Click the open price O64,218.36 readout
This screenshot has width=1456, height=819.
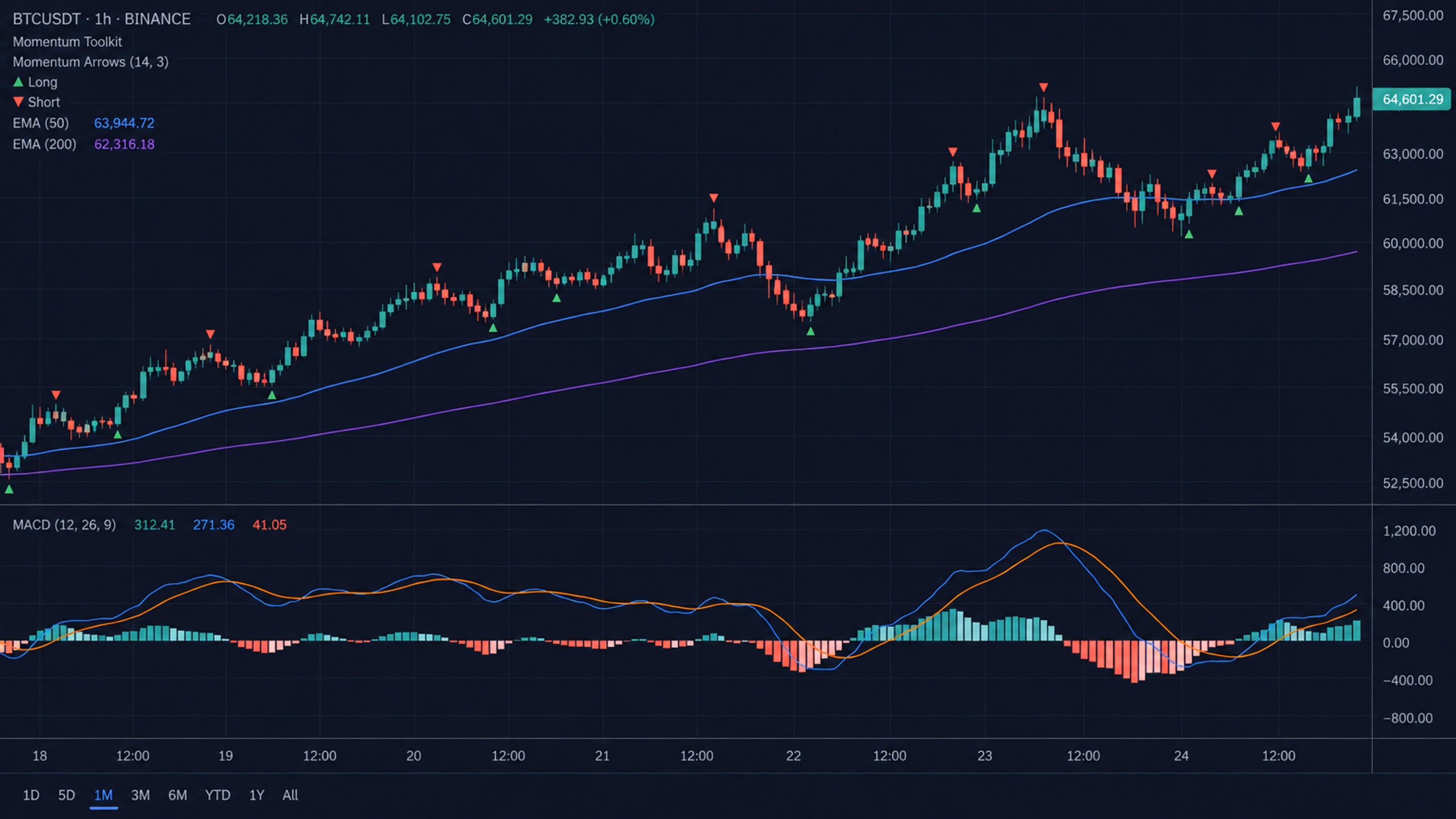tap(252, 19)
